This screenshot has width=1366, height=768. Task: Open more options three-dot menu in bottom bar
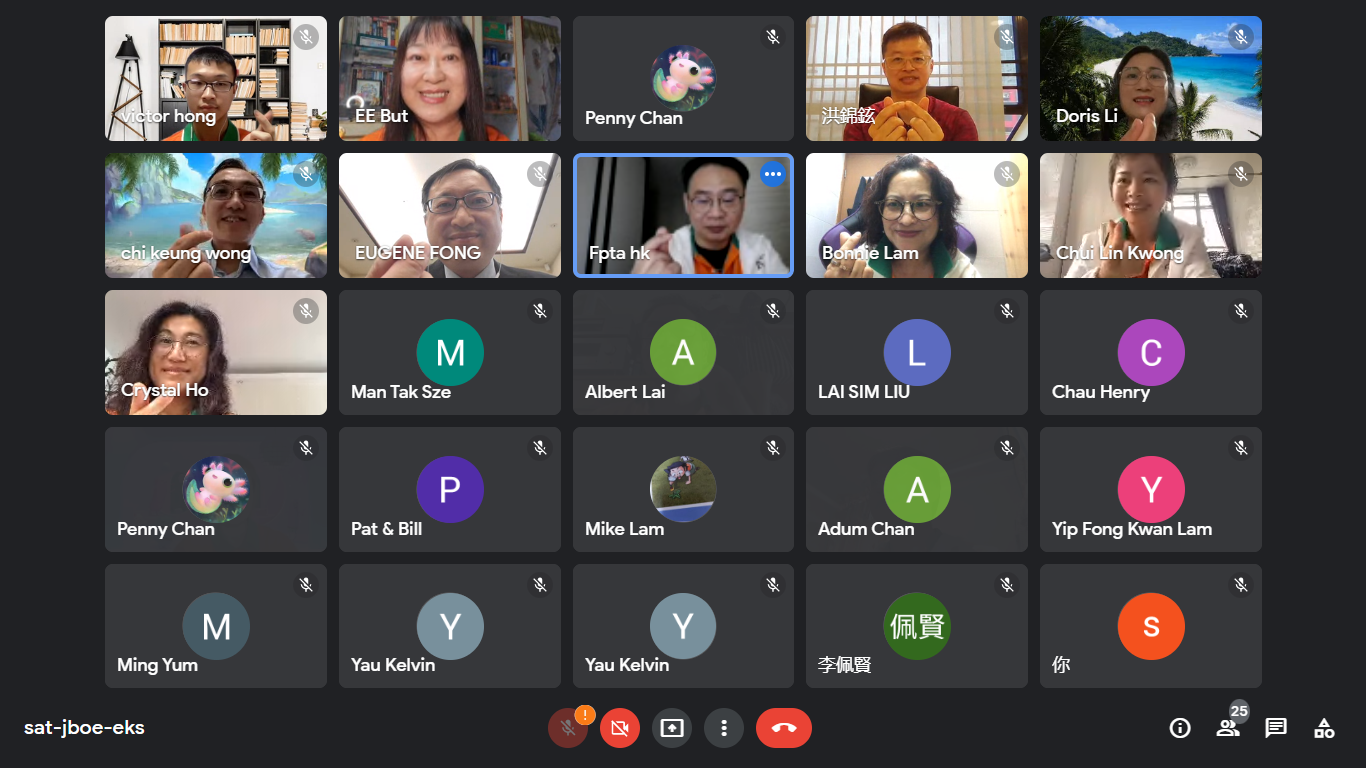(x=724, y=728)
